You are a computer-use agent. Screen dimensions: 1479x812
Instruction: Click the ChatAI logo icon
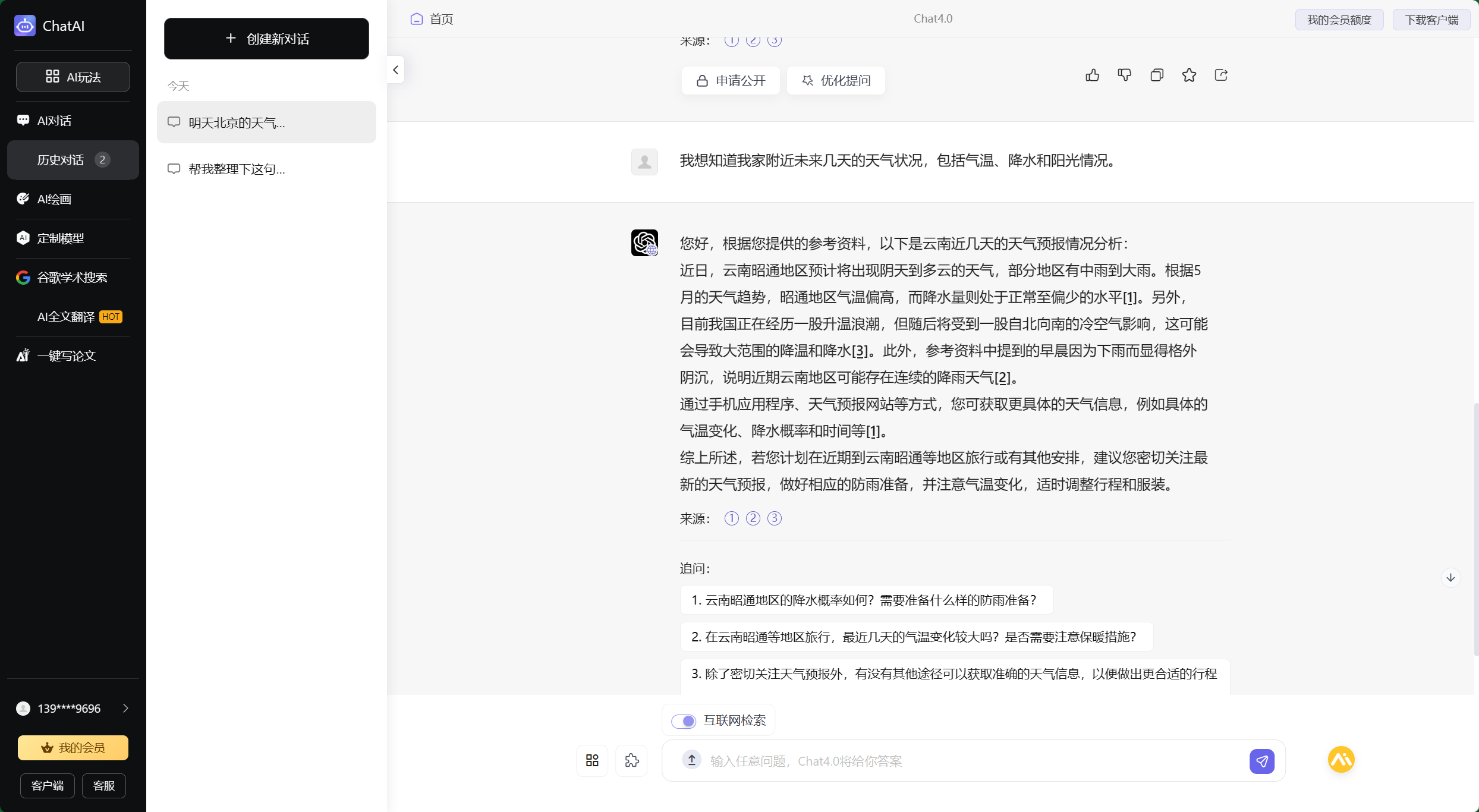24,26
